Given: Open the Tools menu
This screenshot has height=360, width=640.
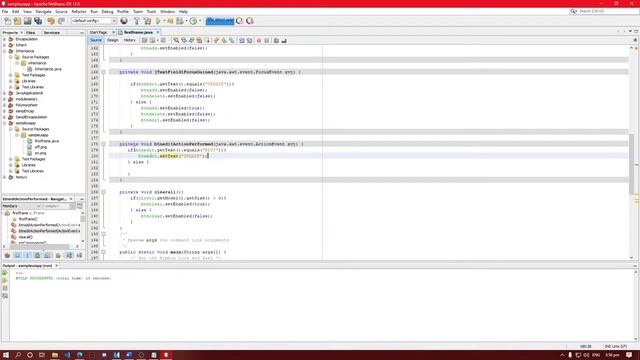Looking at the screenshot, I should (151, 11).
